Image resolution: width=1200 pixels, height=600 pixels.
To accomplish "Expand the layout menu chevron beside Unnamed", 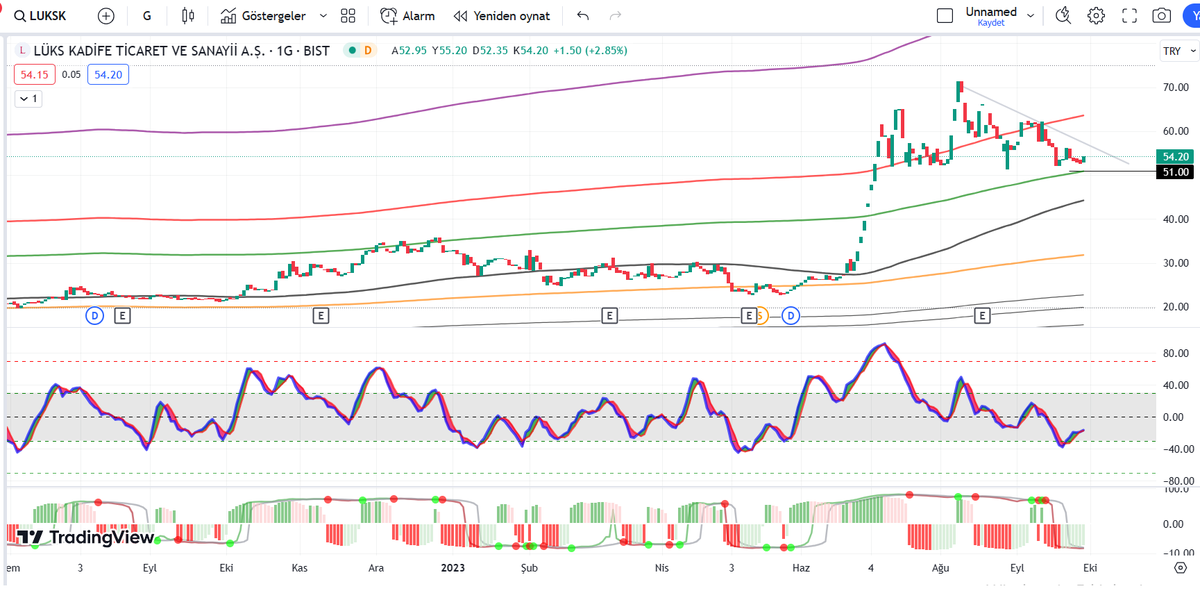I will pyautogui.click(x=1032, y=16).
